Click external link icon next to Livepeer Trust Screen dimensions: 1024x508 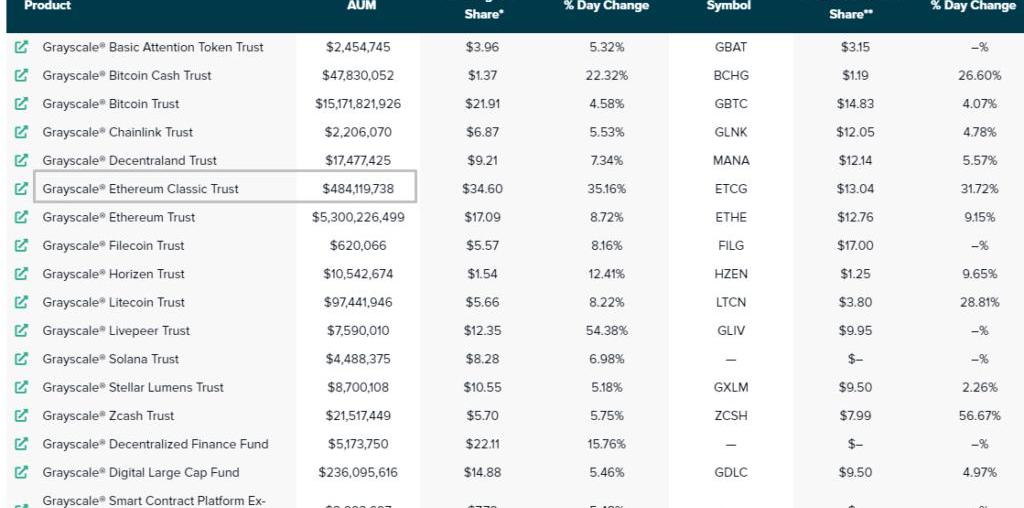point(22,331)
